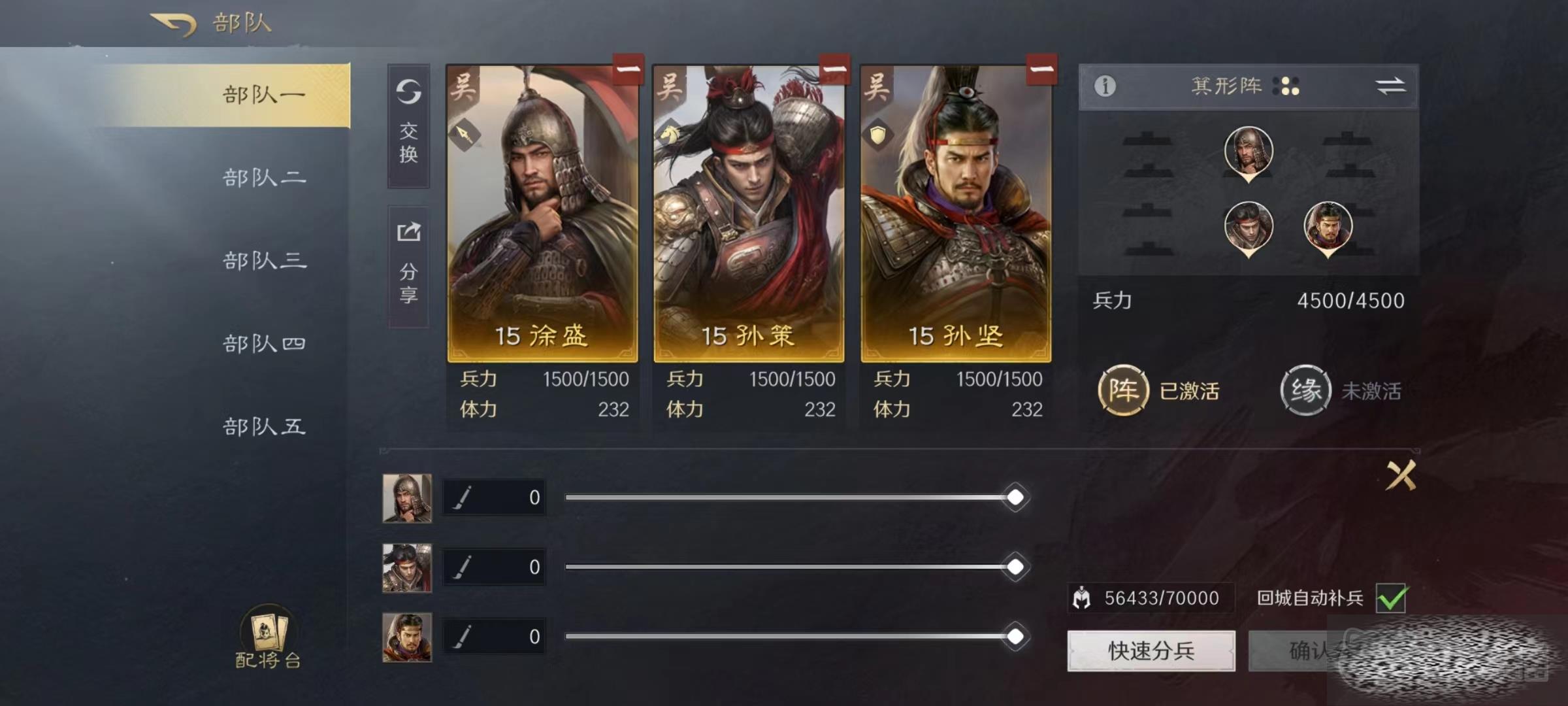Toggle 回城自动补兵 checkbox
The width and height of the screenshot is (1568, 706).
pyautogui.click(x=1391, y=597)
